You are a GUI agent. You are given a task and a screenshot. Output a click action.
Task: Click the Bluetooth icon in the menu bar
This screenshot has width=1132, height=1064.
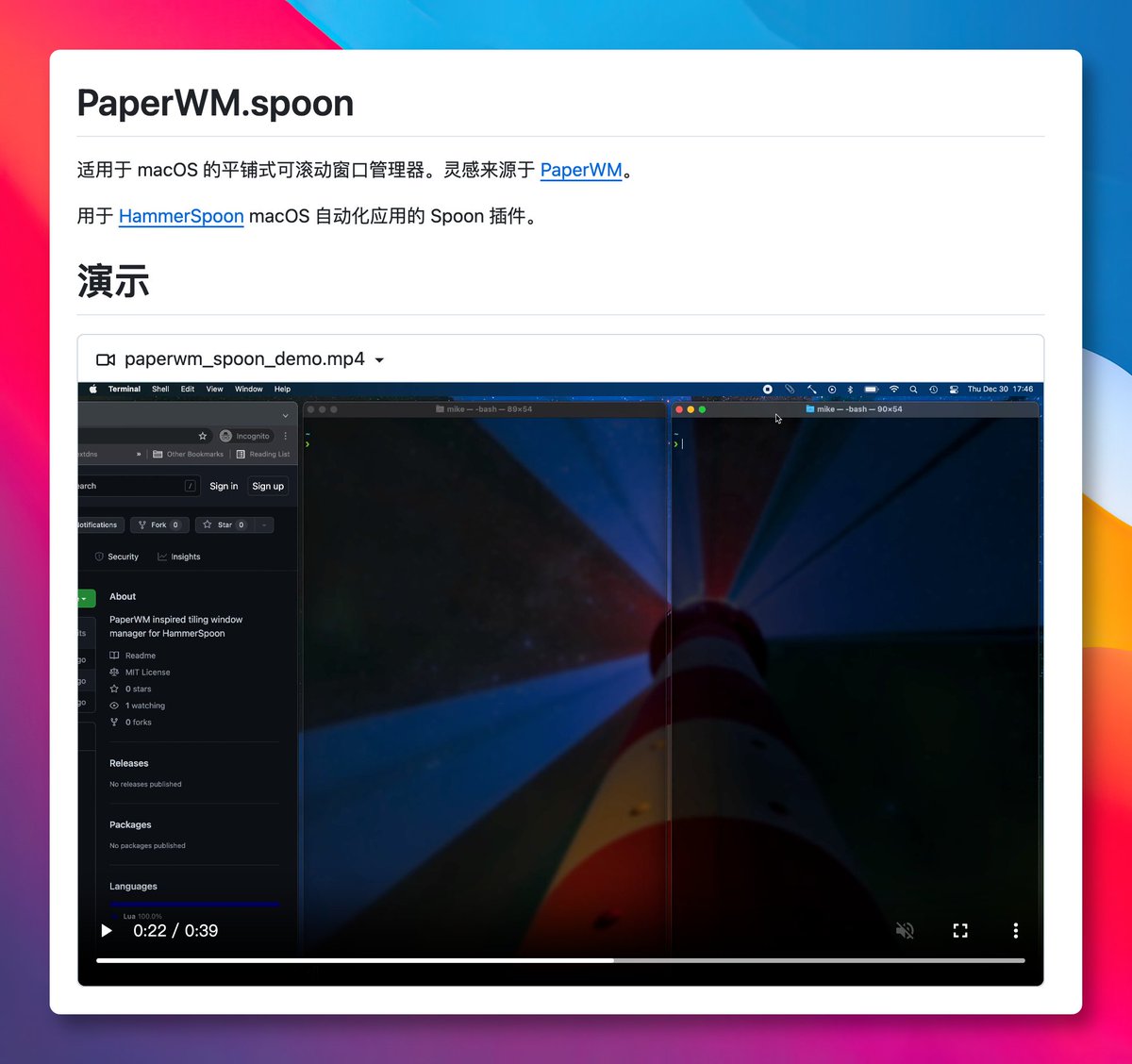pos(850,389)
